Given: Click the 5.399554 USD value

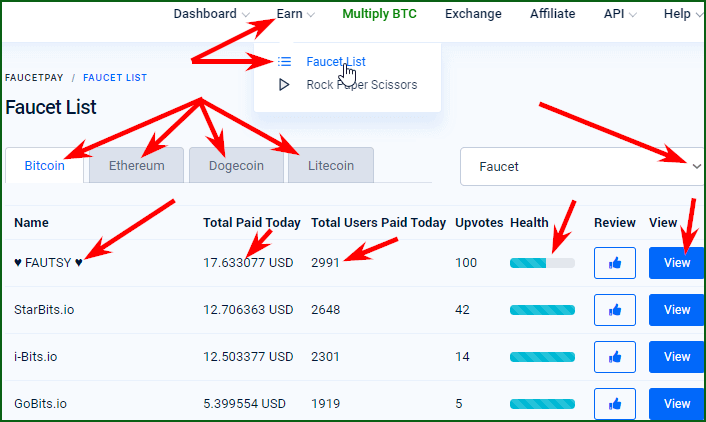Looking at the screenshot, I should (x=244, y=404).
